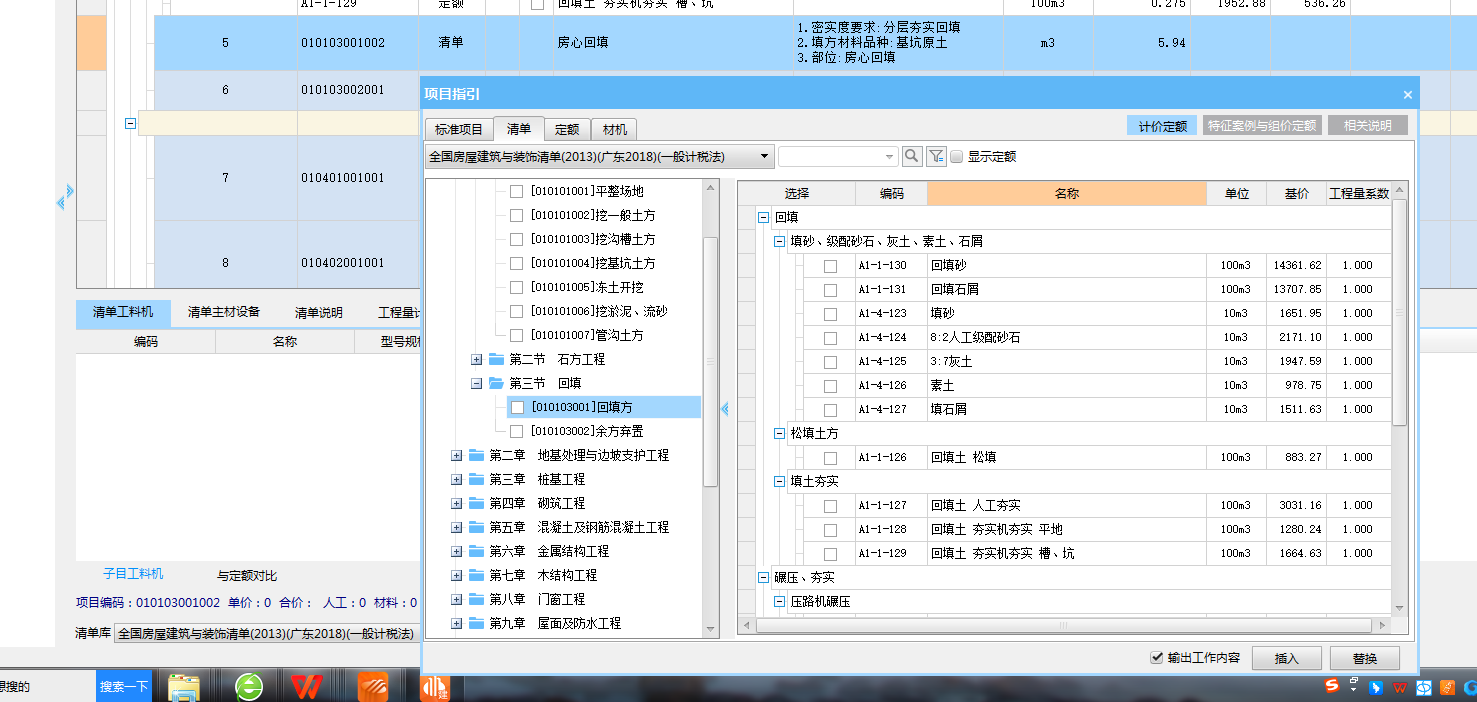
Task: Click the 名称 column header in quota table
Action: pos(1067,194)
